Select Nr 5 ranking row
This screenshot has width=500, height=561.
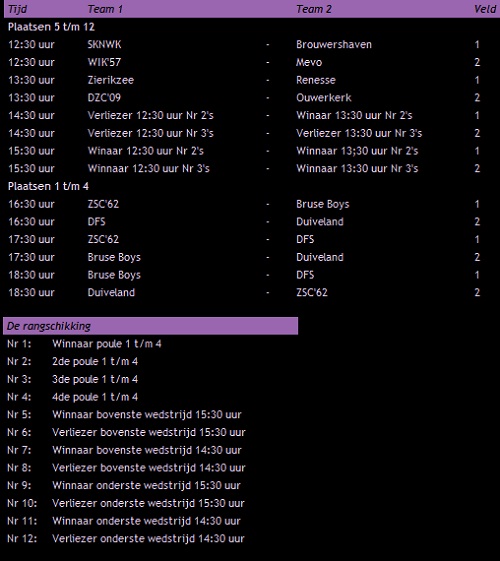click(x=124, y=415)
